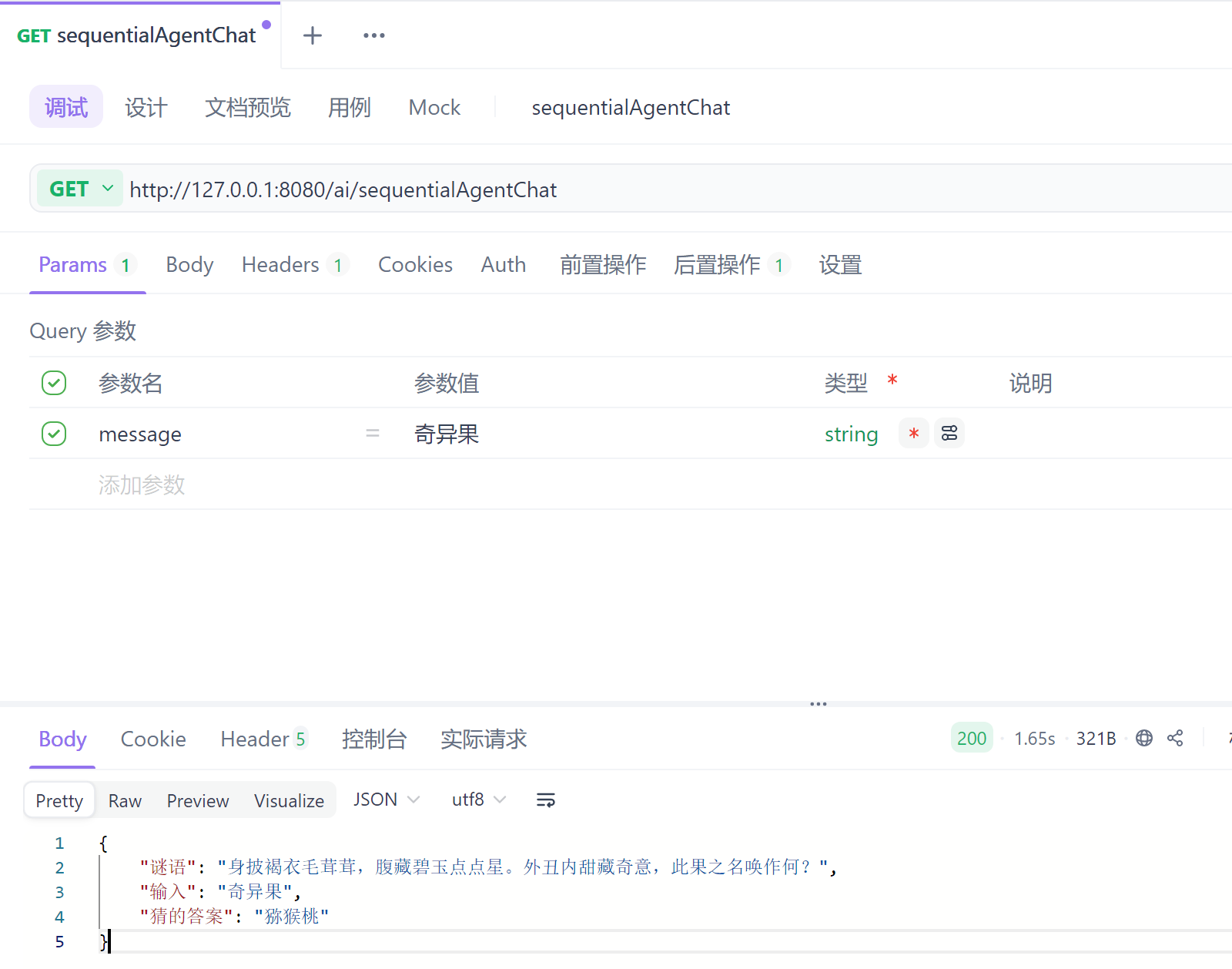The height and width of the screenshot is (969, 1232).
Task: Click the "猜的答案" key in response JSON
Action: [187, 917]
